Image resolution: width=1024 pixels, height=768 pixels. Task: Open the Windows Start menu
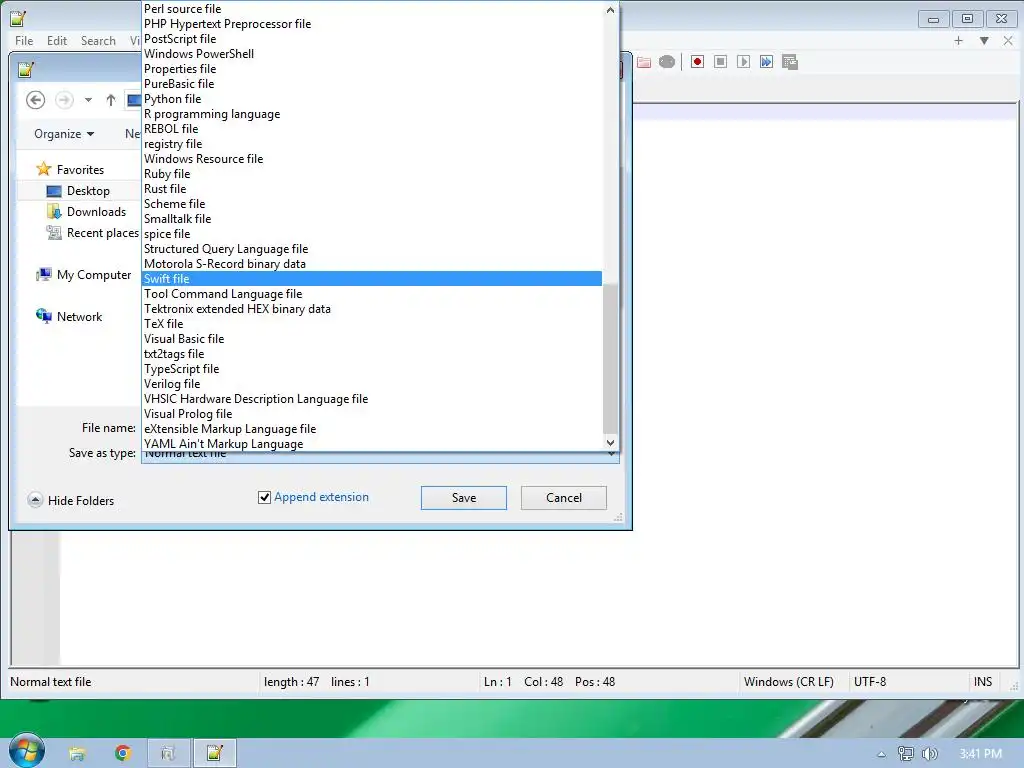26,752
